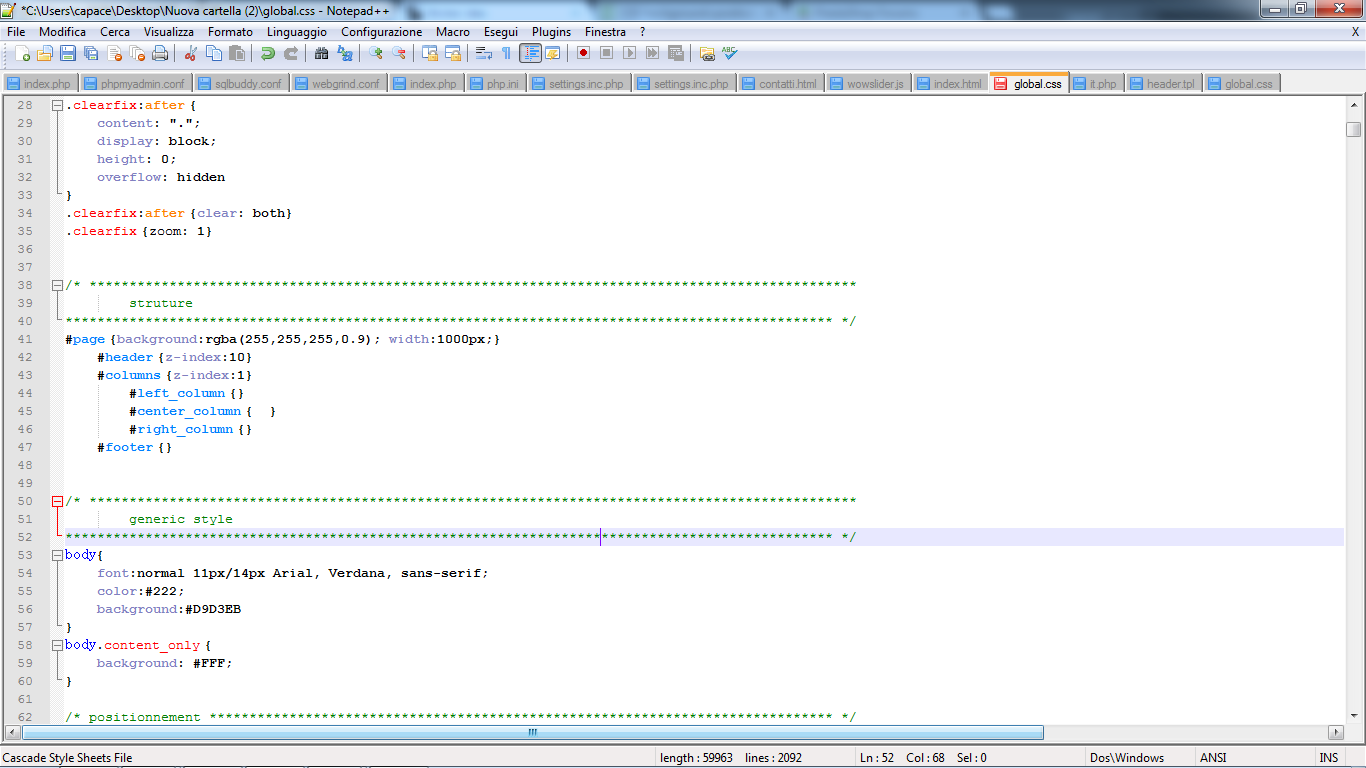Open the Linguaggio menu
This screenshot has height=768, width=1366.
point(297,32)
